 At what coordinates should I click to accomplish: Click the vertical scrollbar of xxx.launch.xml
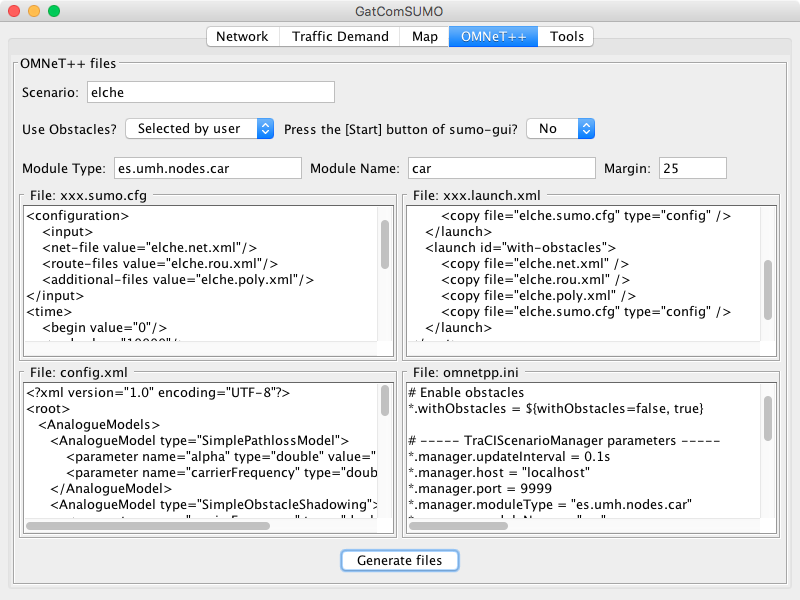point(768,288)
